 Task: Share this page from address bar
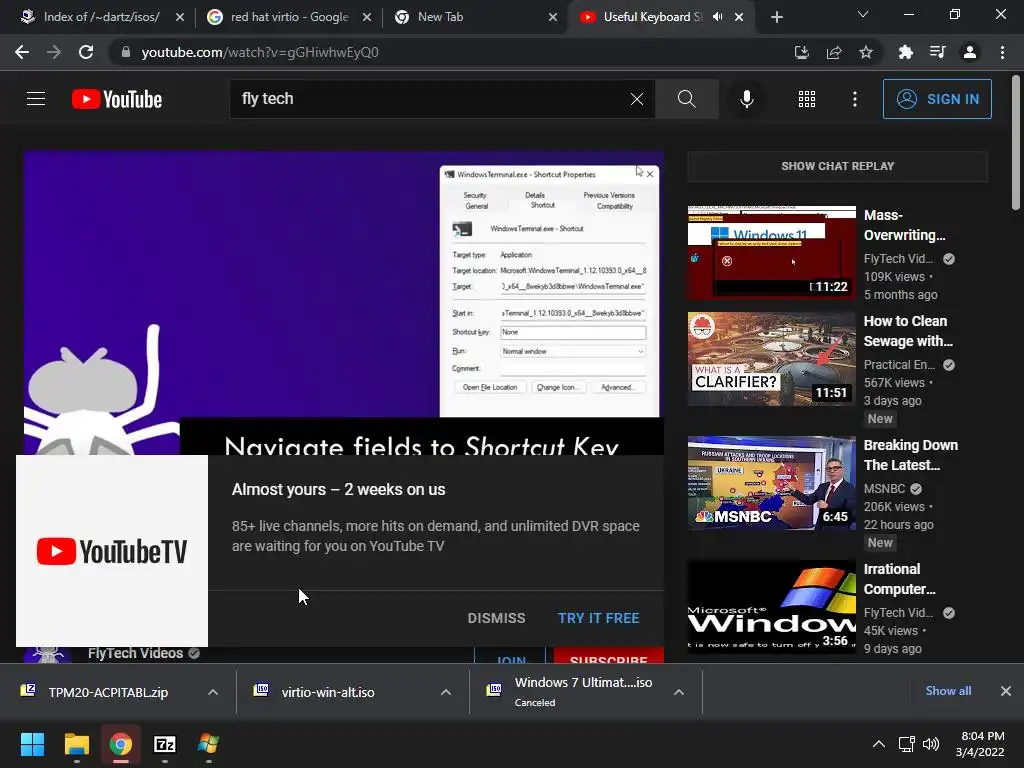(834, 52)
